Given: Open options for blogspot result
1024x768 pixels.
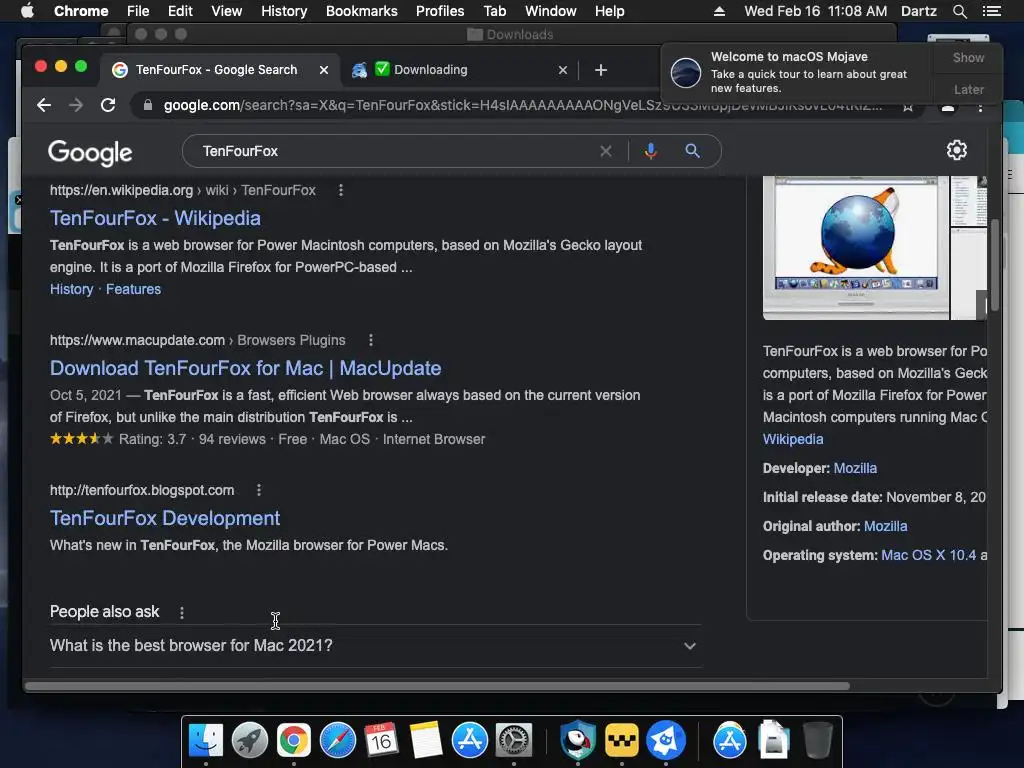Looking at the screenshot, I should click(259, 490).
